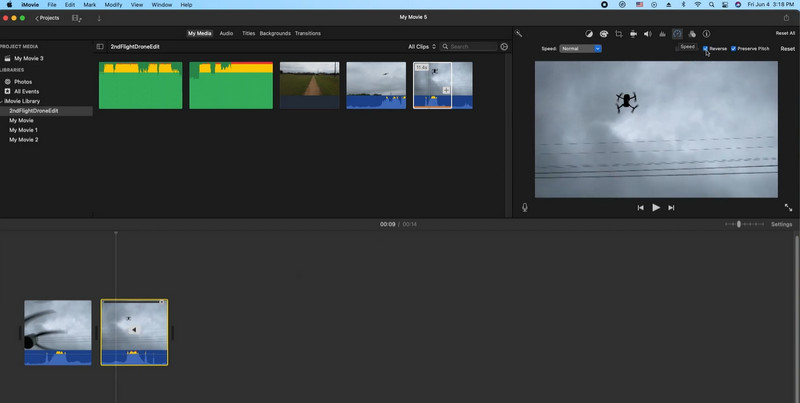The image size is (800, 403).
Task: Skip to the next clip
Action: click(671, 208)
